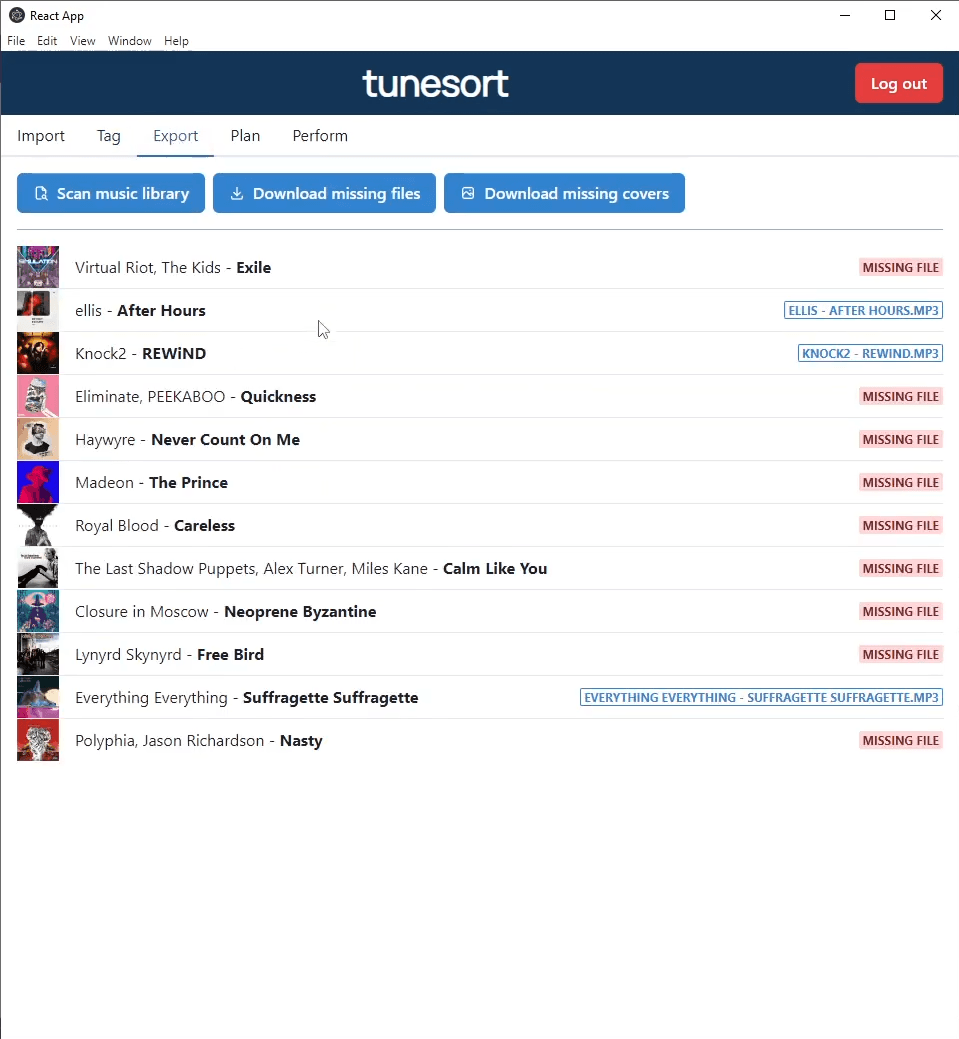Click The Prince album artwork

click(38, 482)
